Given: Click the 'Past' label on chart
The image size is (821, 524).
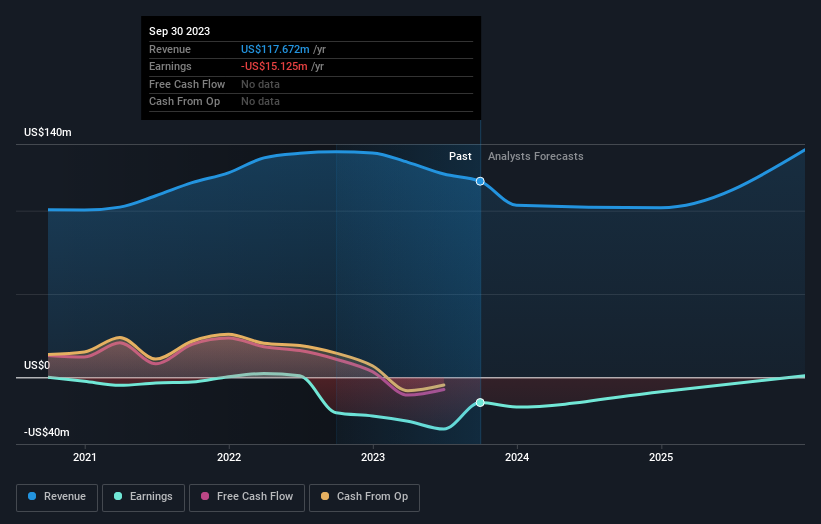Looking at the screenshot, I should [x=460, y=156].
